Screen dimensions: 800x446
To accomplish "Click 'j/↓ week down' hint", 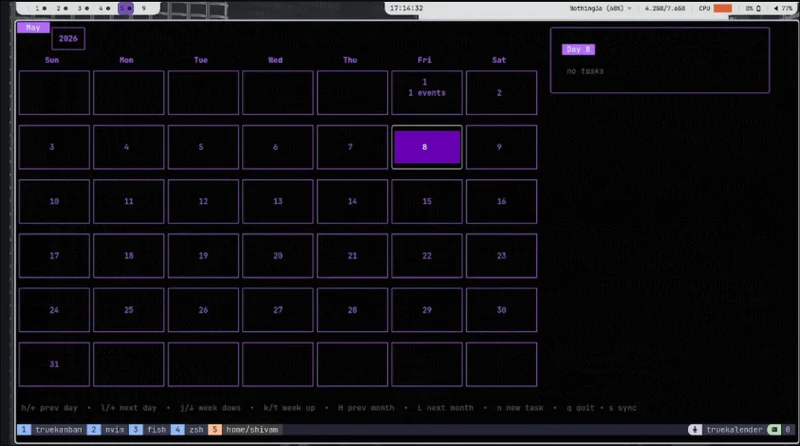I will [x=210, y=408].
